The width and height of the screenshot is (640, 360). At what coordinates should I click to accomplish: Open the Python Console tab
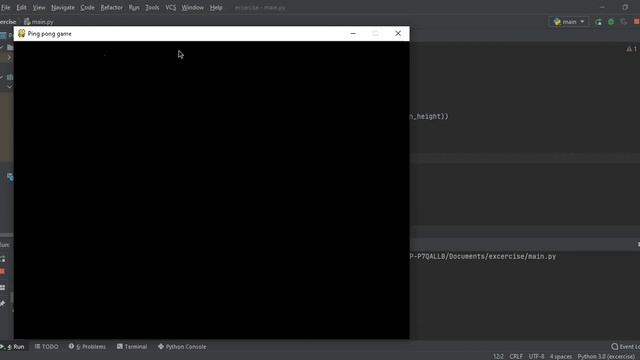182,347
